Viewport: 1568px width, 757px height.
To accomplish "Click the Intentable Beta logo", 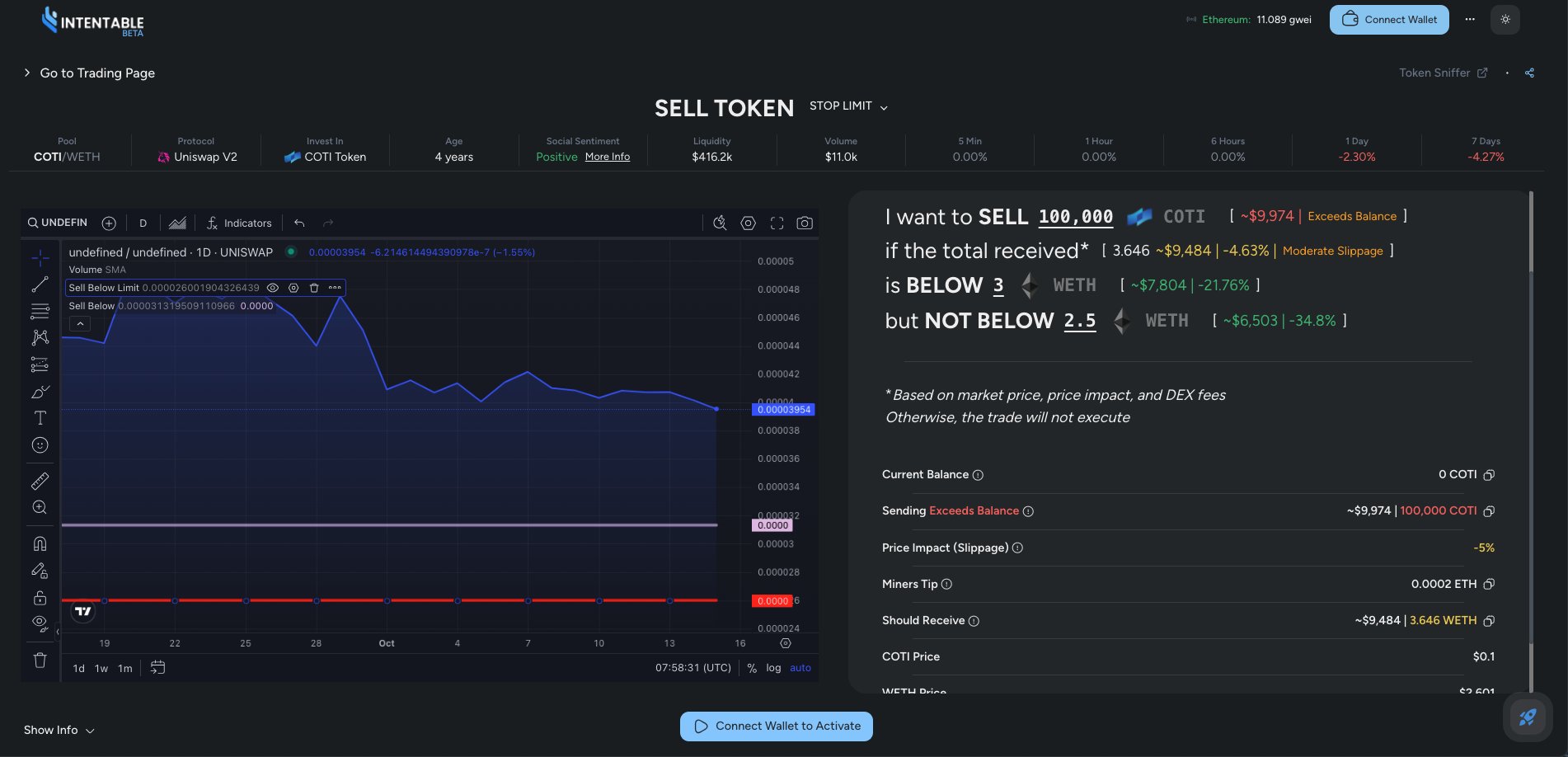I will [92, 21].
